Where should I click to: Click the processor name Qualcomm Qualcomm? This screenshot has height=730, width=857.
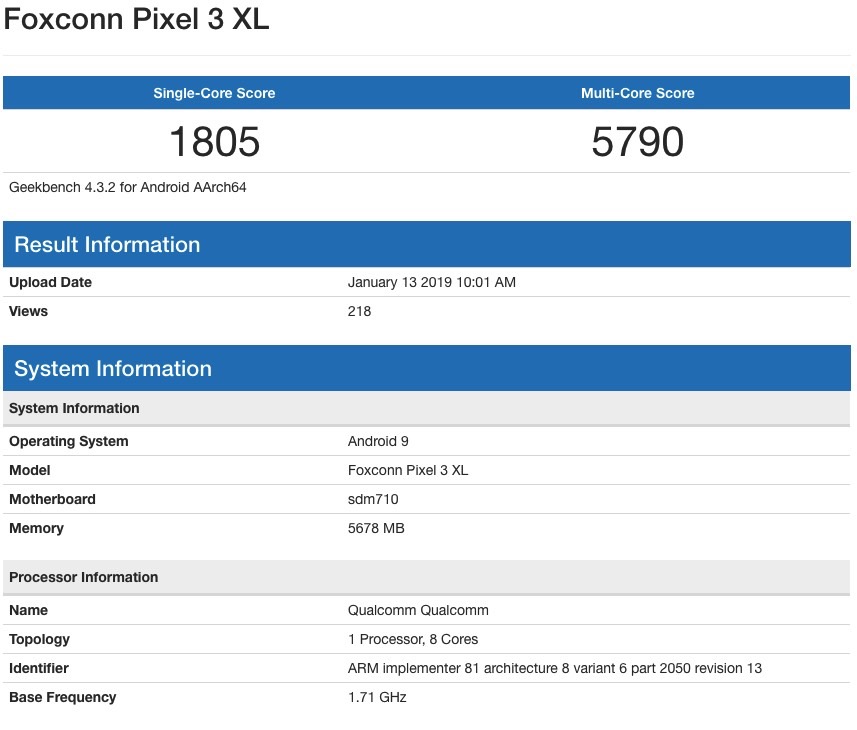coord(418,610)
